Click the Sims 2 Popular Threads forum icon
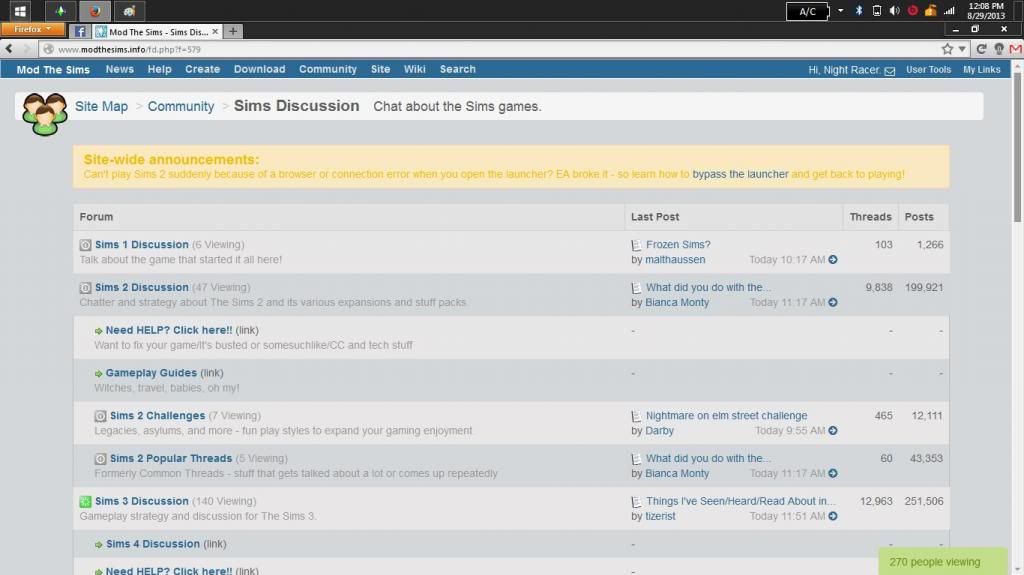The width and height of the screenshot is (1024, 575). pos(100,459)
